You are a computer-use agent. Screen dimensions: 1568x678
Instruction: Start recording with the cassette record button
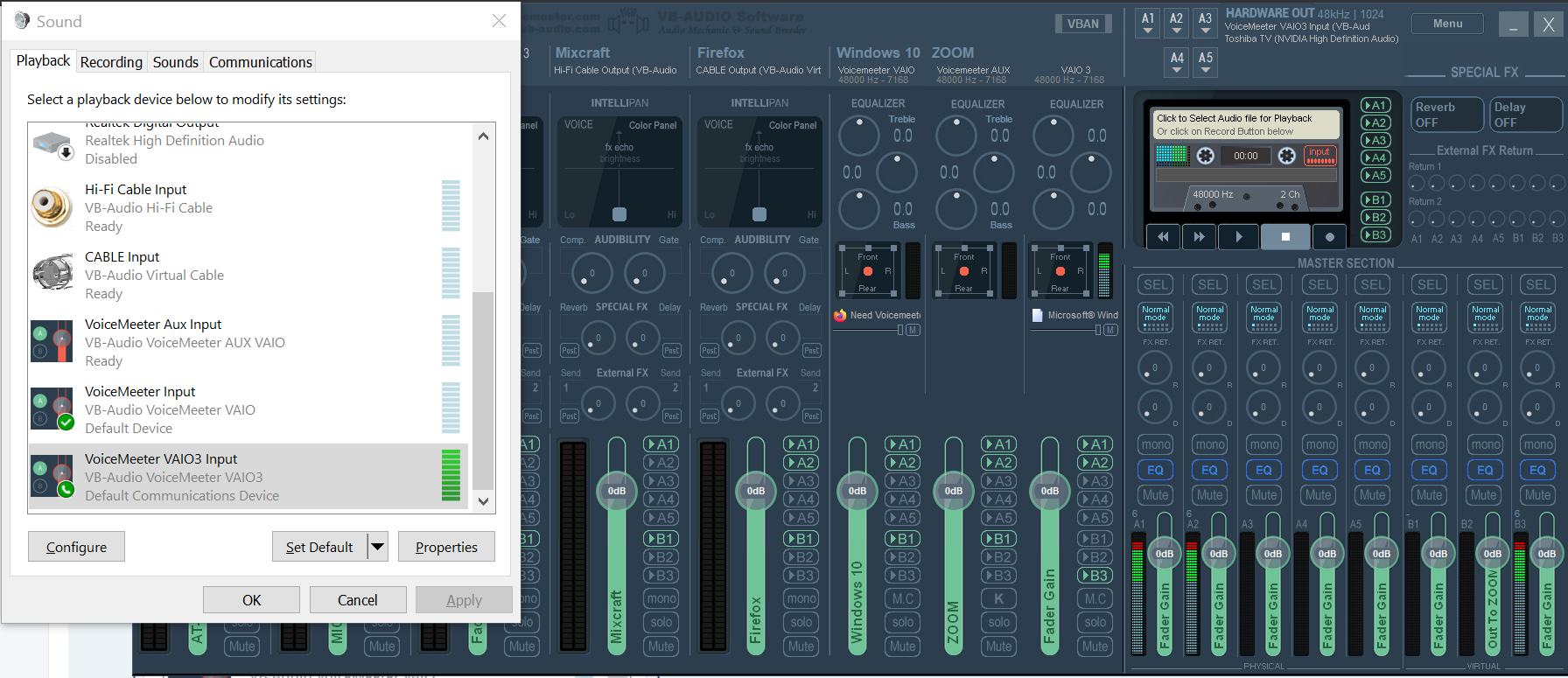click(x=1330, y=236)
